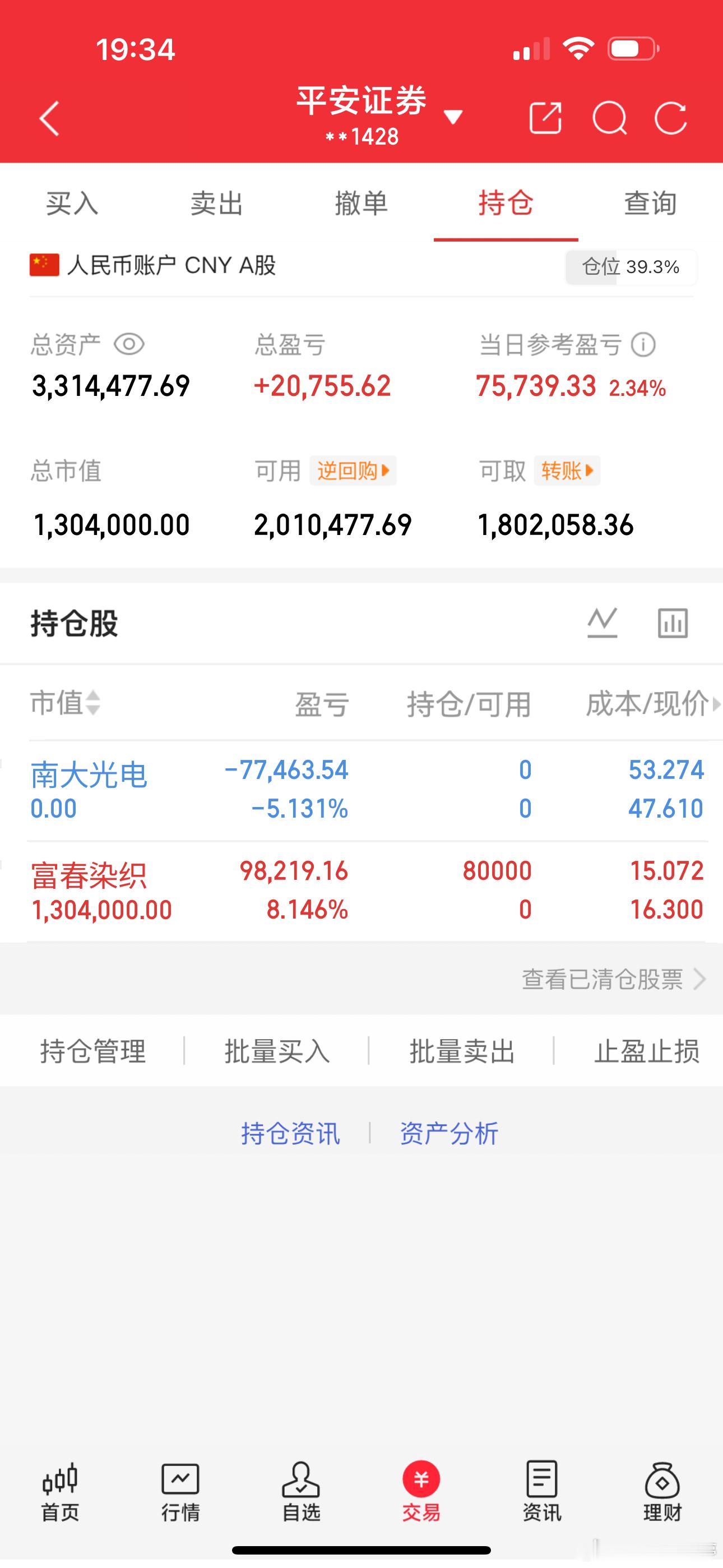Expand more columns arrow beside 成本/现价
723x1568 pixels.
[717, 704]
